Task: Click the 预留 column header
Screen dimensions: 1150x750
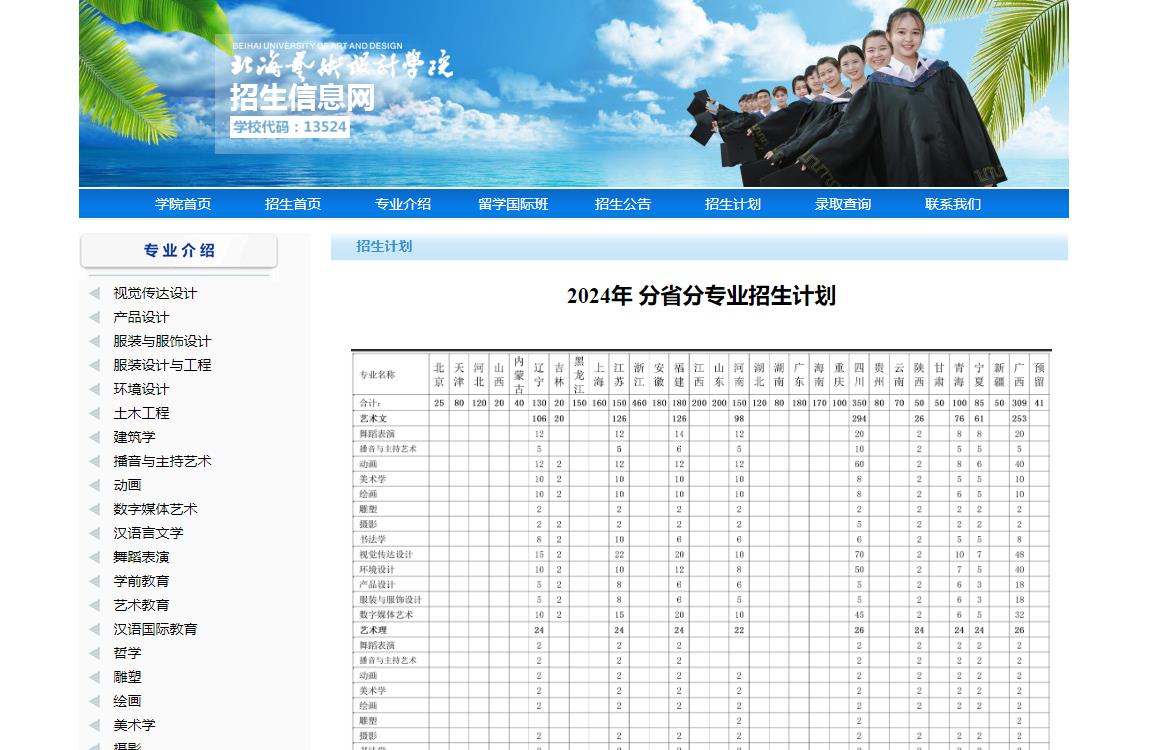Action: pos(1039,375)
